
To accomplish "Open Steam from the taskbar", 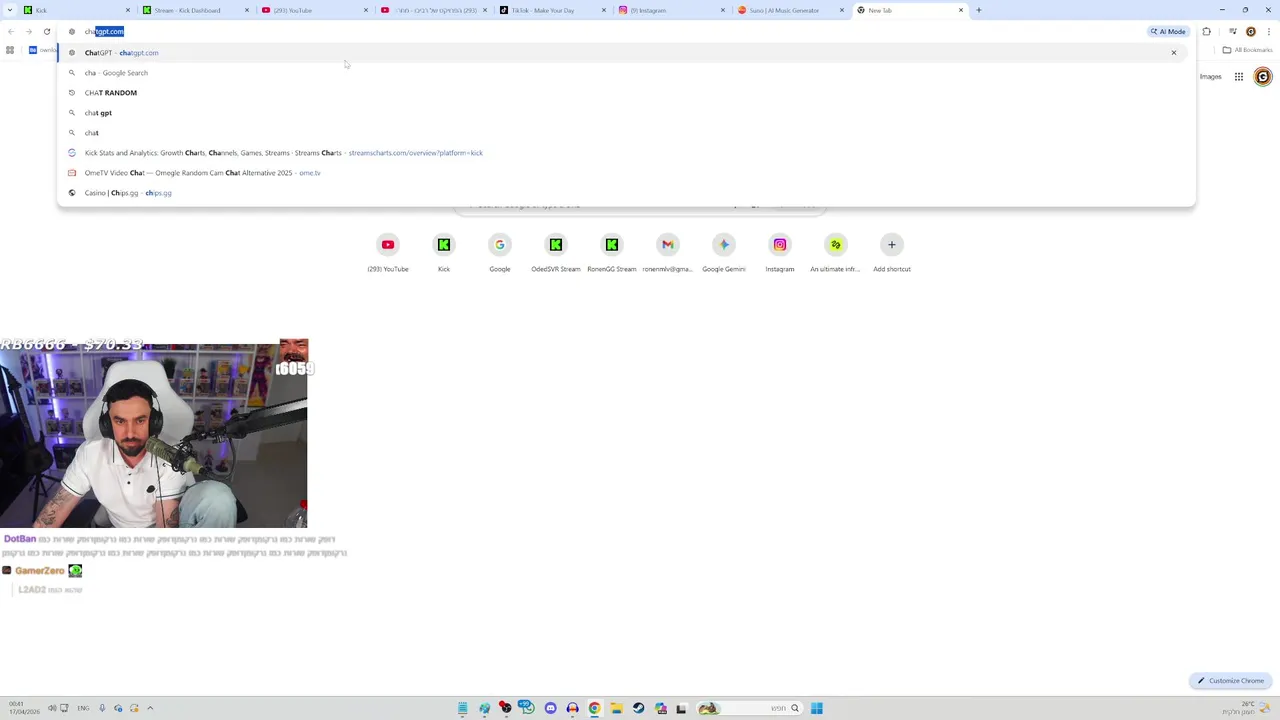I will [638, 708].
